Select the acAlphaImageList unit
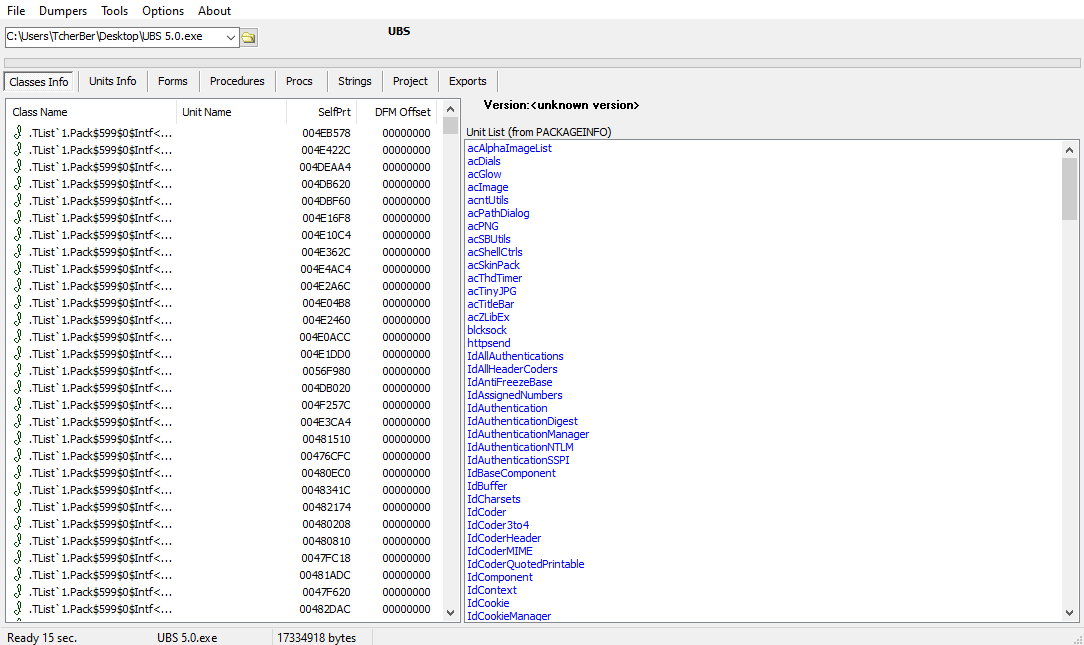 tap(509, 148)
